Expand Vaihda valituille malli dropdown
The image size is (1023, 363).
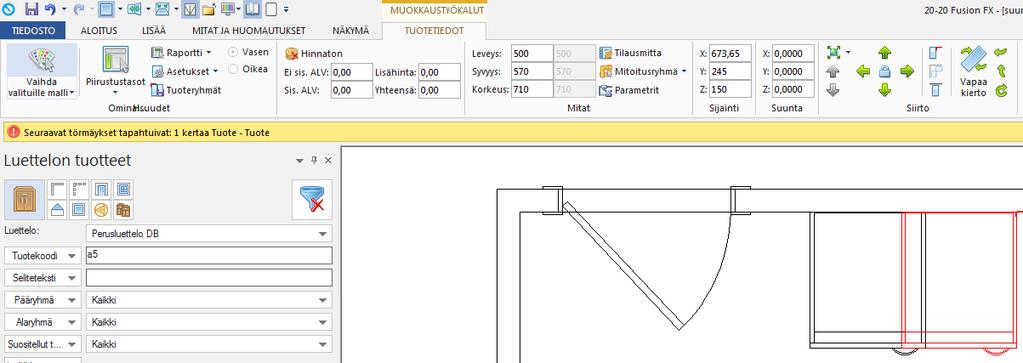pos(42,93)
